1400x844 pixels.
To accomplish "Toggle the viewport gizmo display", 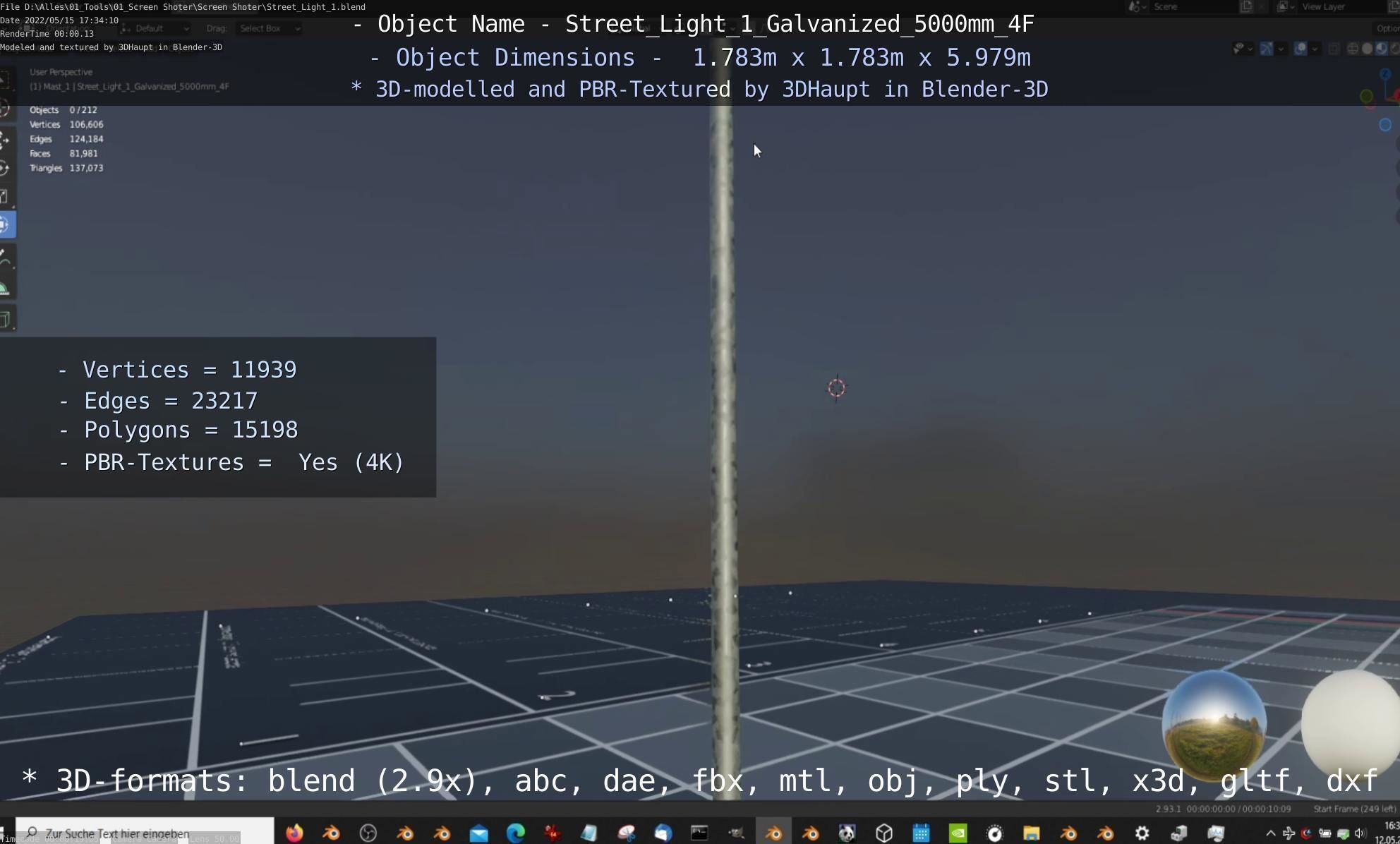I will [1267, 49].
